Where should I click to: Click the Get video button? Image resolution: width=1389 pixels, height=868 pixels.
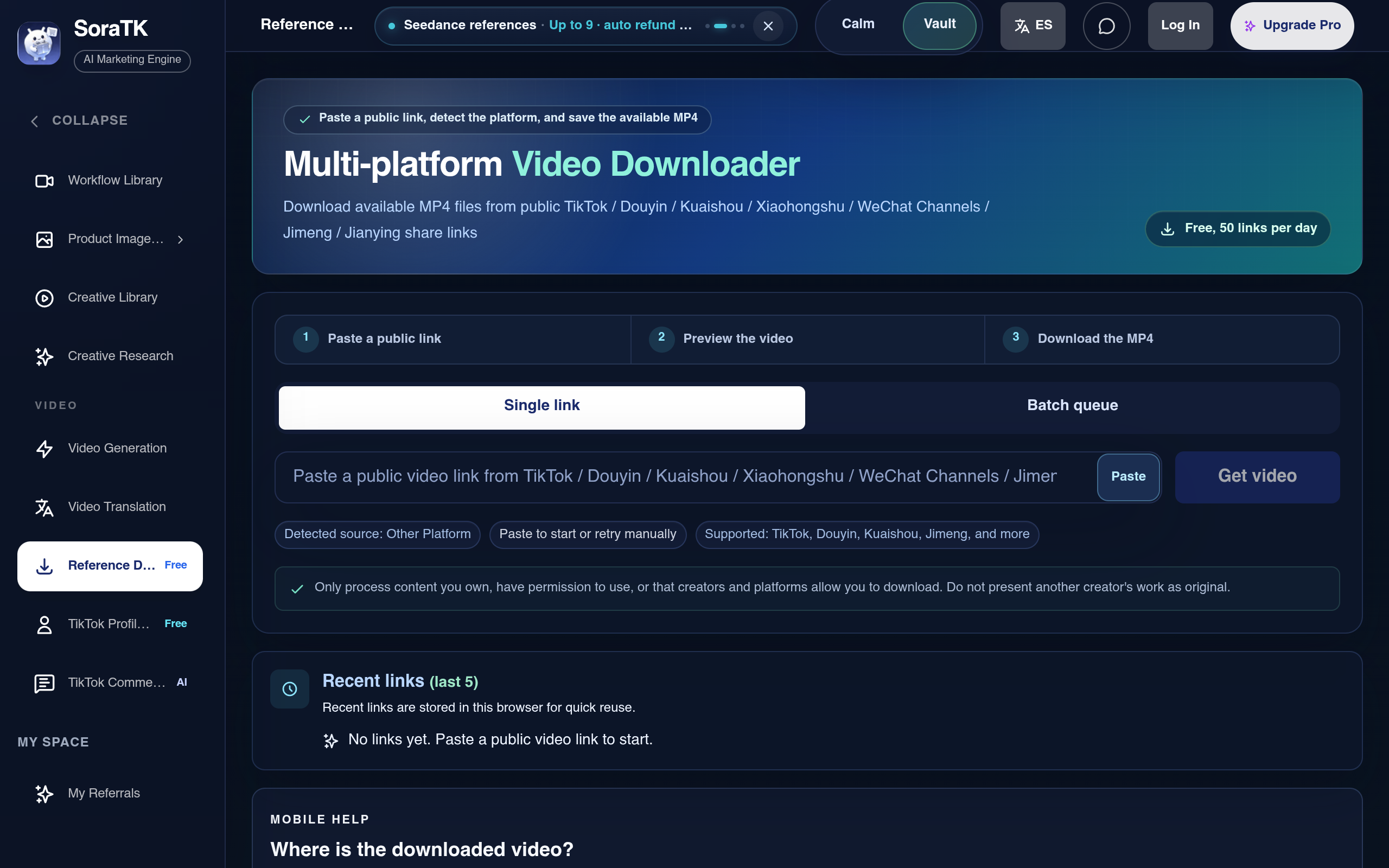click(x=1257, y=476)
